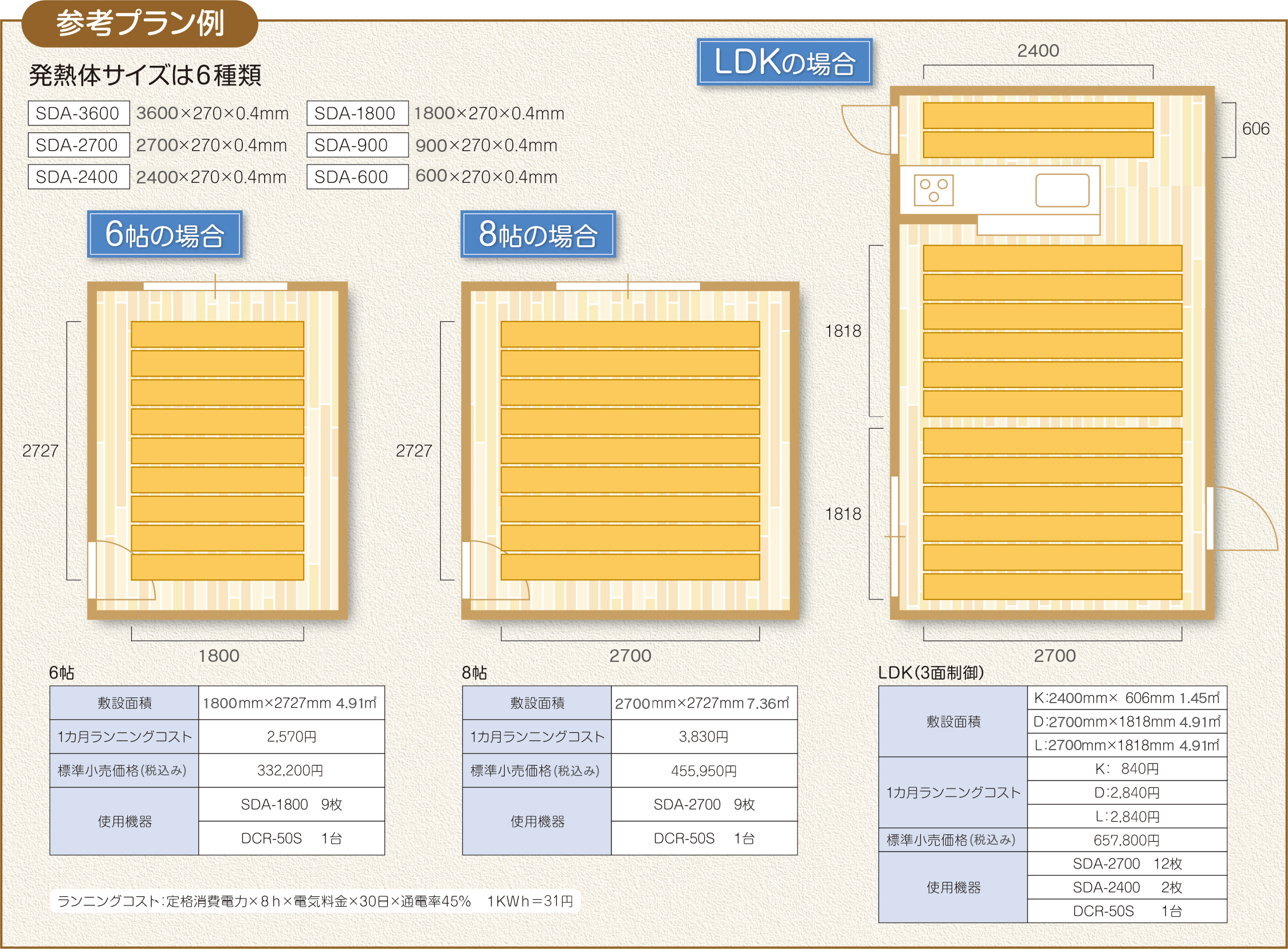Click the SDA-2700 9枚 cell
The width and height of the screenshot is (1288, 949).
click(705, 804)
